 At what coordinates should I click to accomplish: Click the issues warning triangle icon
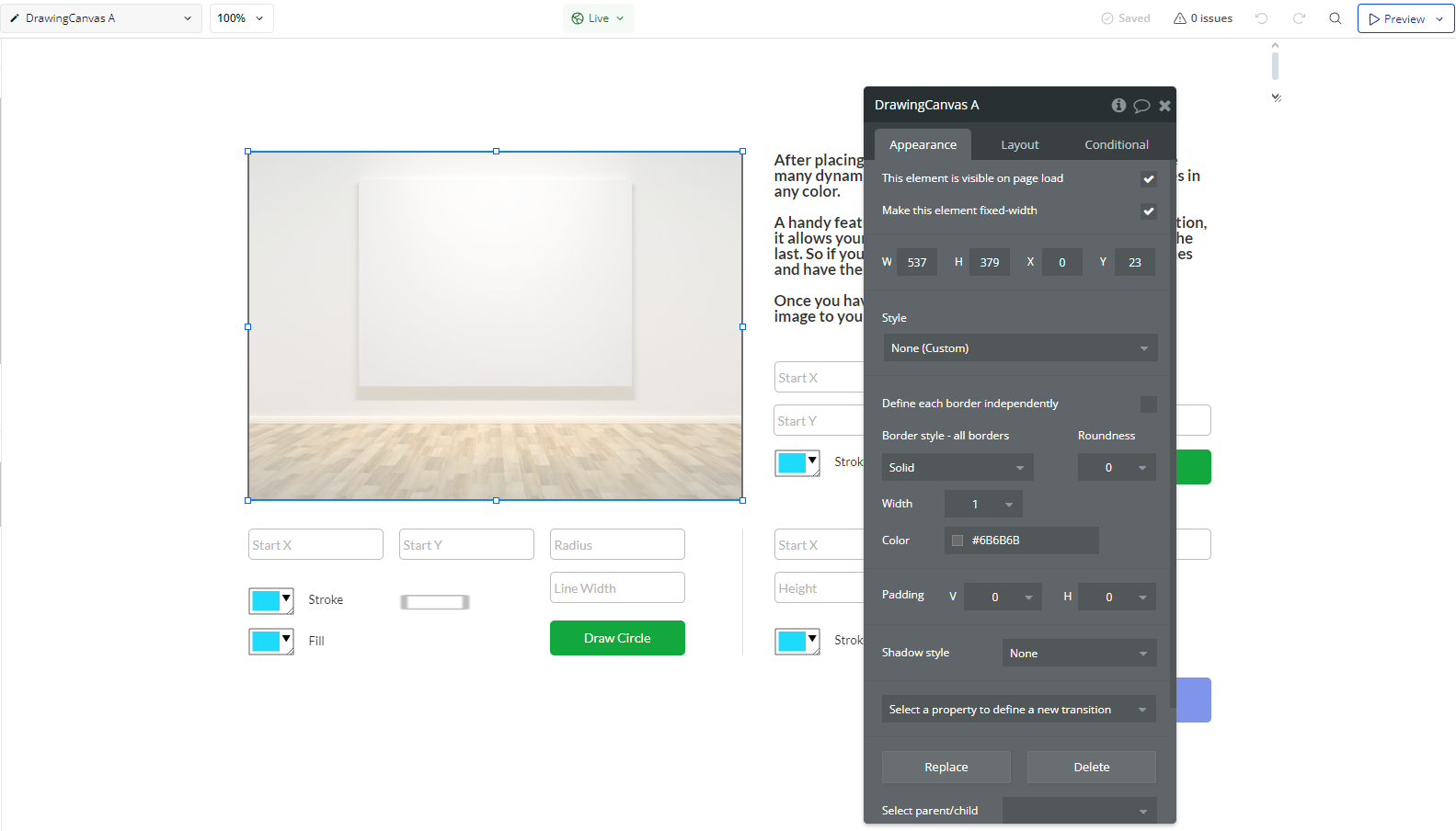1179,18
